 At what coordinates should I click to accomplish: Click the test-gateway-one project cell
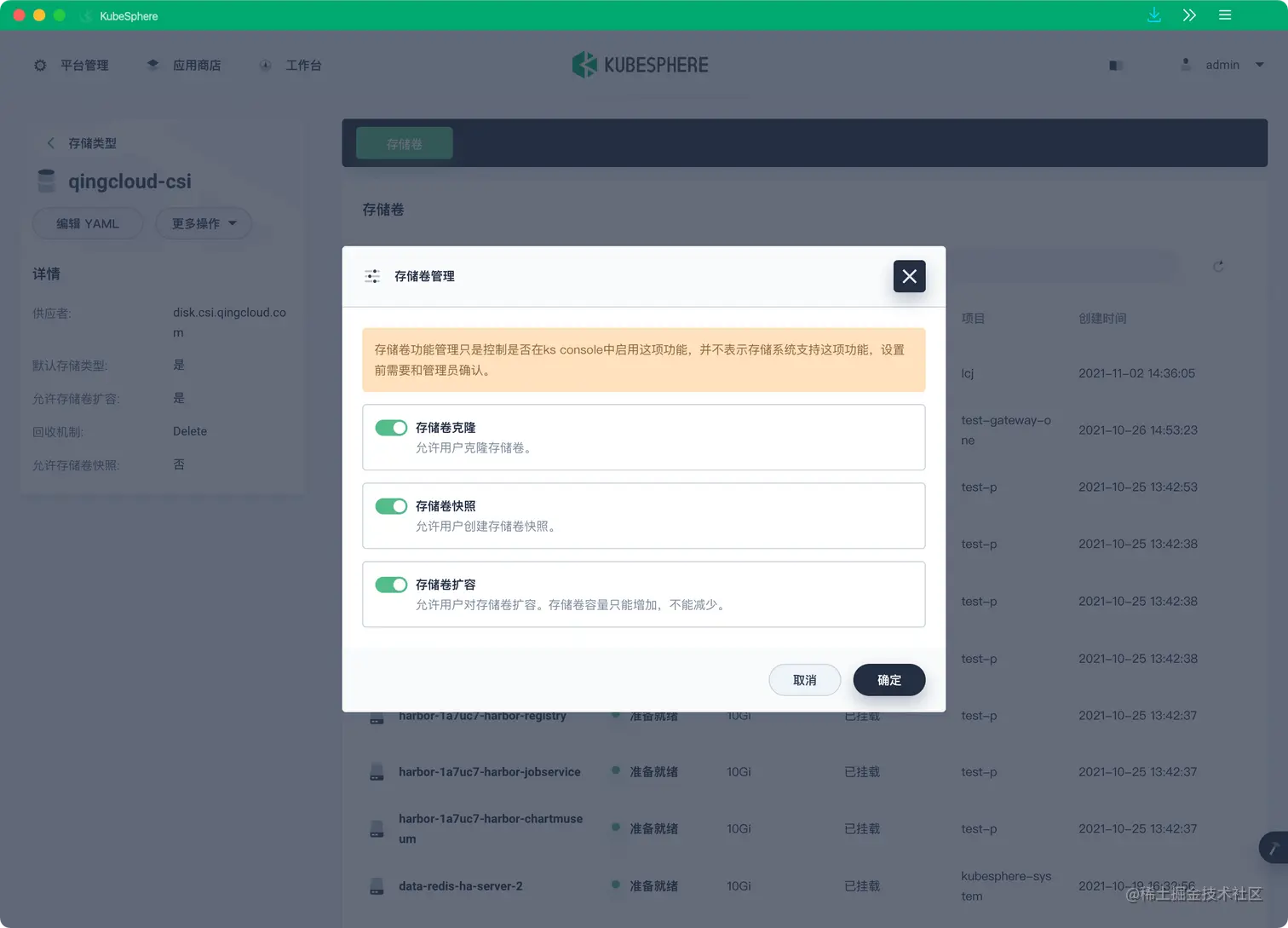(x=1006, y=430)
